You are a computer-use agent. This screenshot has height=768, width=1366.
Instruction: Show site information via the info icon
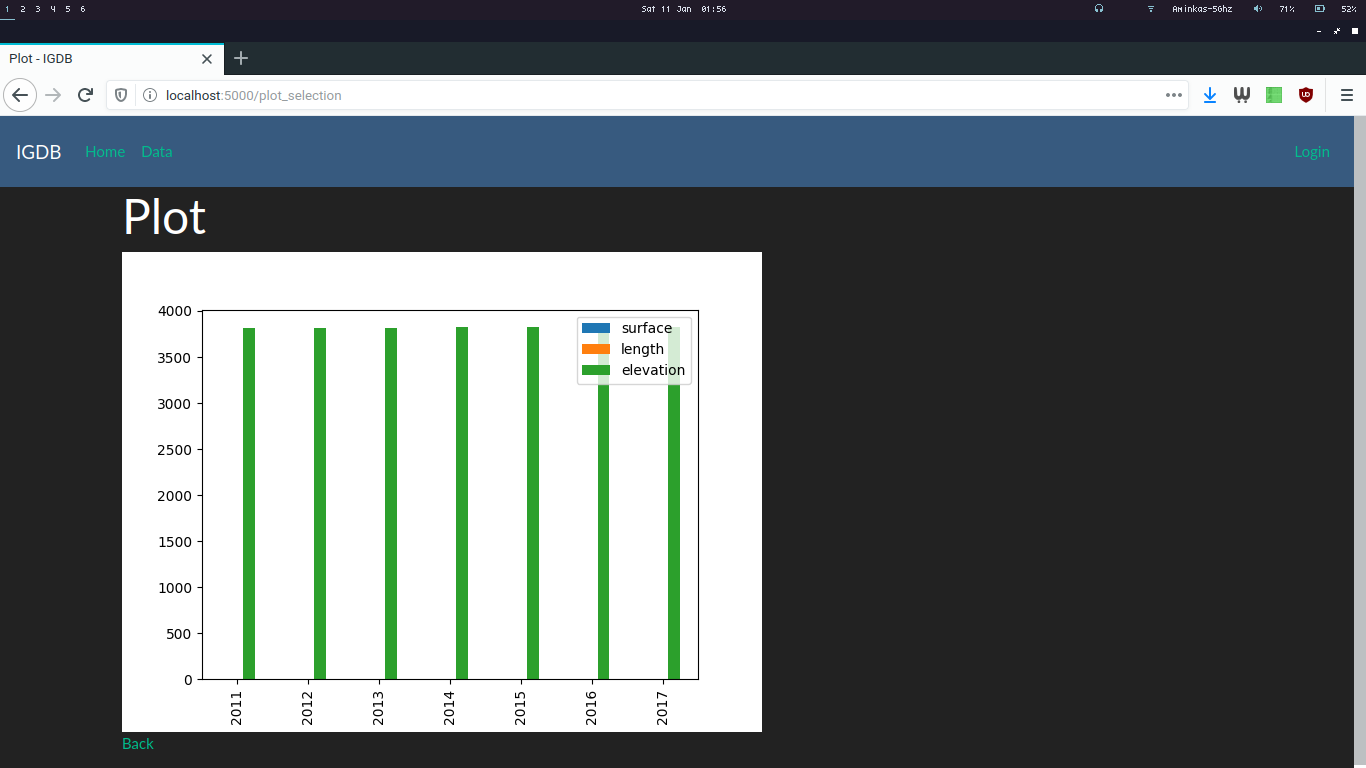150,95
